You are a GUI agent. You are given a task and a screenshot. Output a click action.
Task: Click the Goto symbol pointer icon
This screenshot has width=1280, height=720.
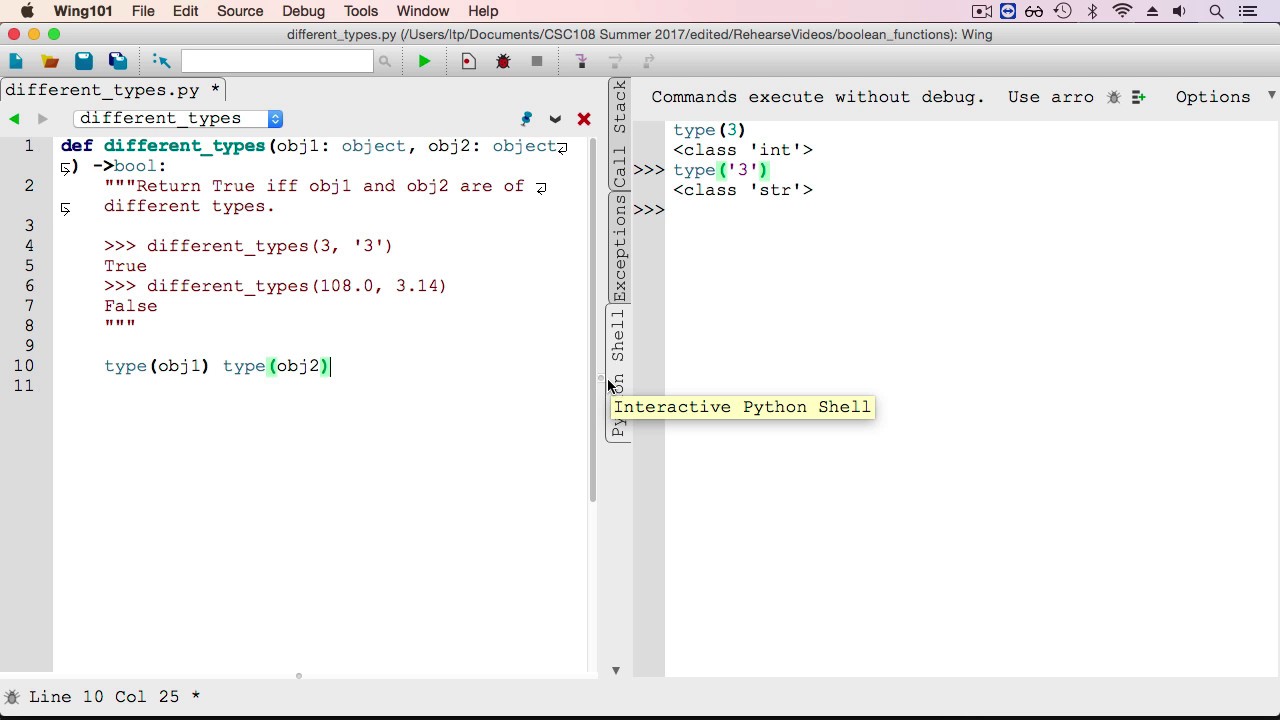coord(161,61)
